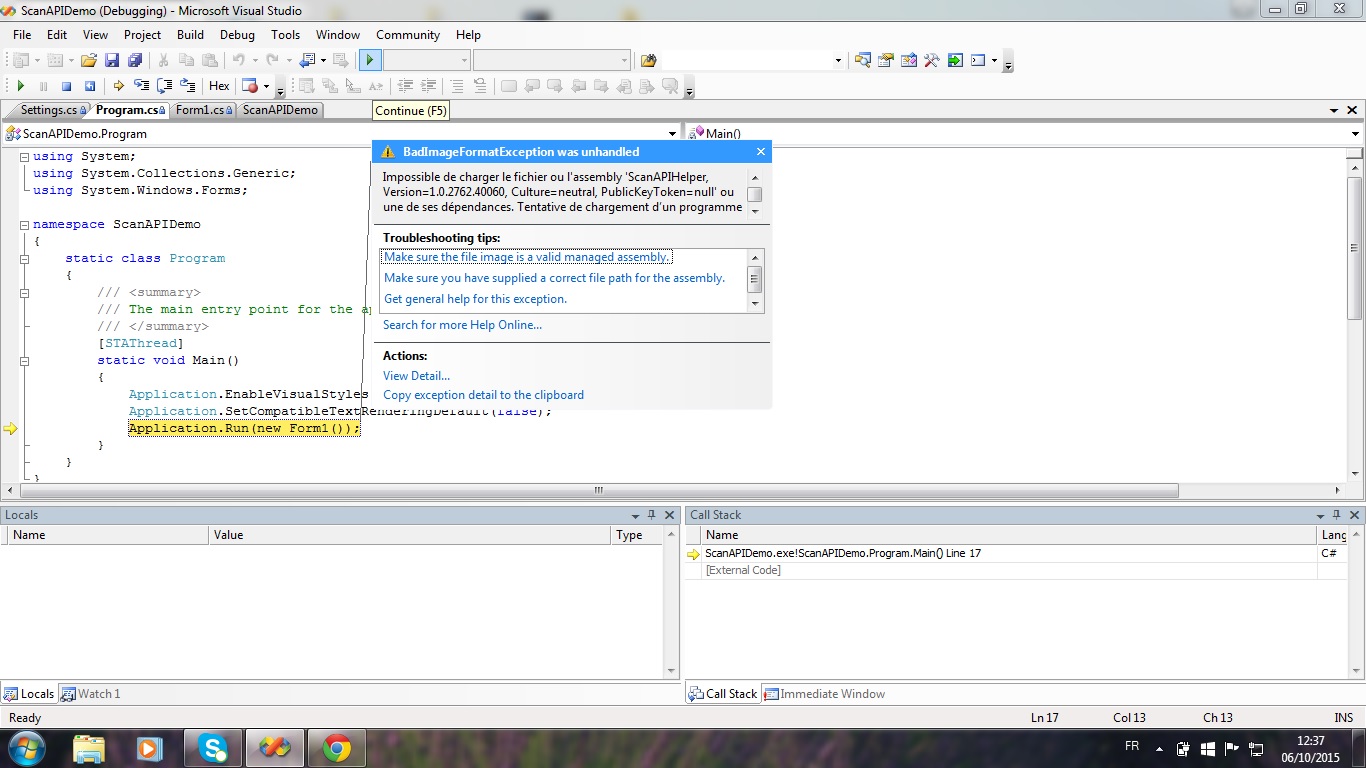Viewport: 1366px width, 768px height.
Task: Open the Command Window icon dropdown arrow
Action: point(994,61)
